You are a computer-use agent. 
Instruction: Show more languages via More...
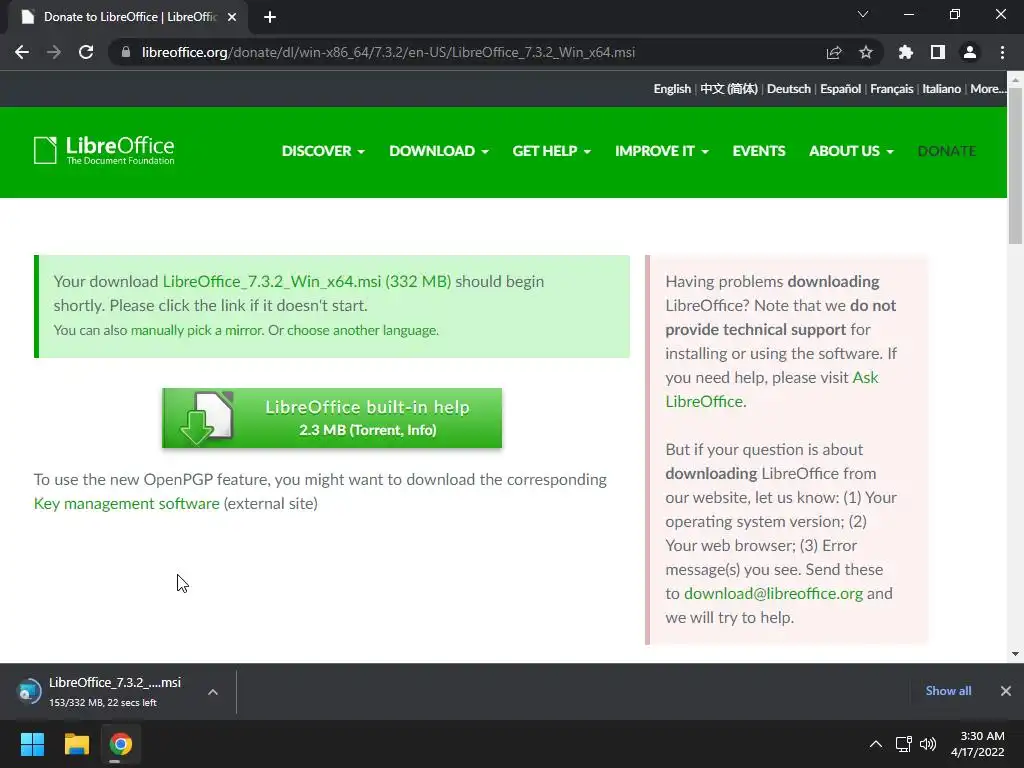[988, 89]
